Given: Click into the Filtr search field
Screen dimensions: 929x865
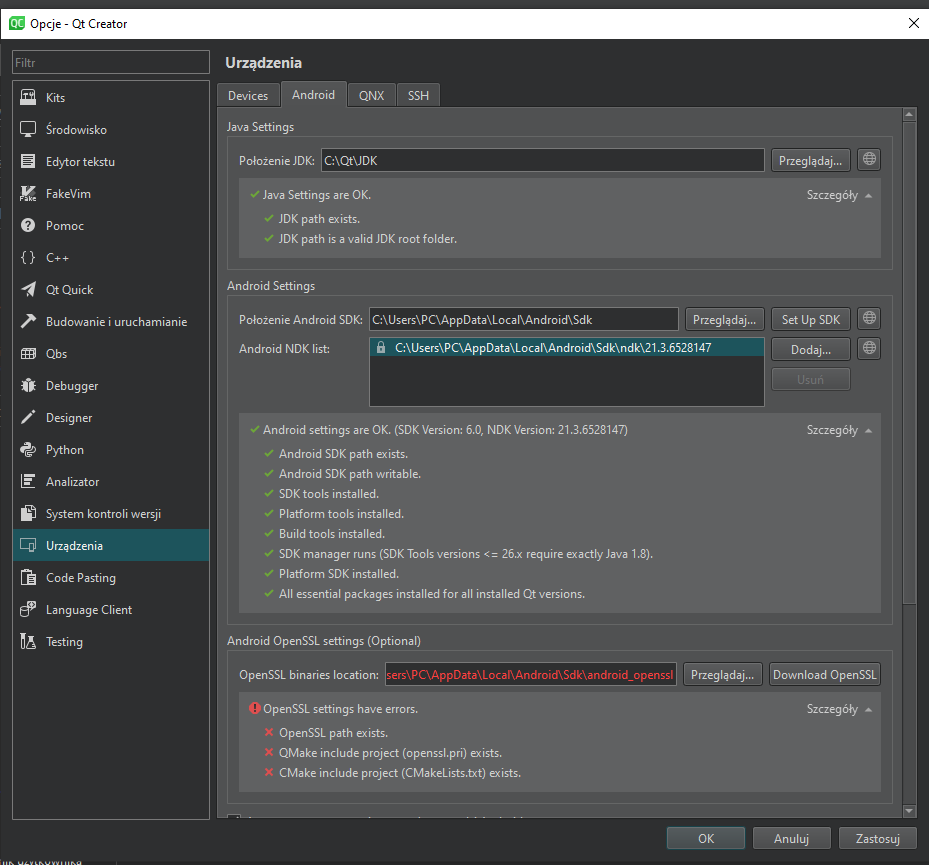Looking at the screenshot, I should click(x=111, y=62).
